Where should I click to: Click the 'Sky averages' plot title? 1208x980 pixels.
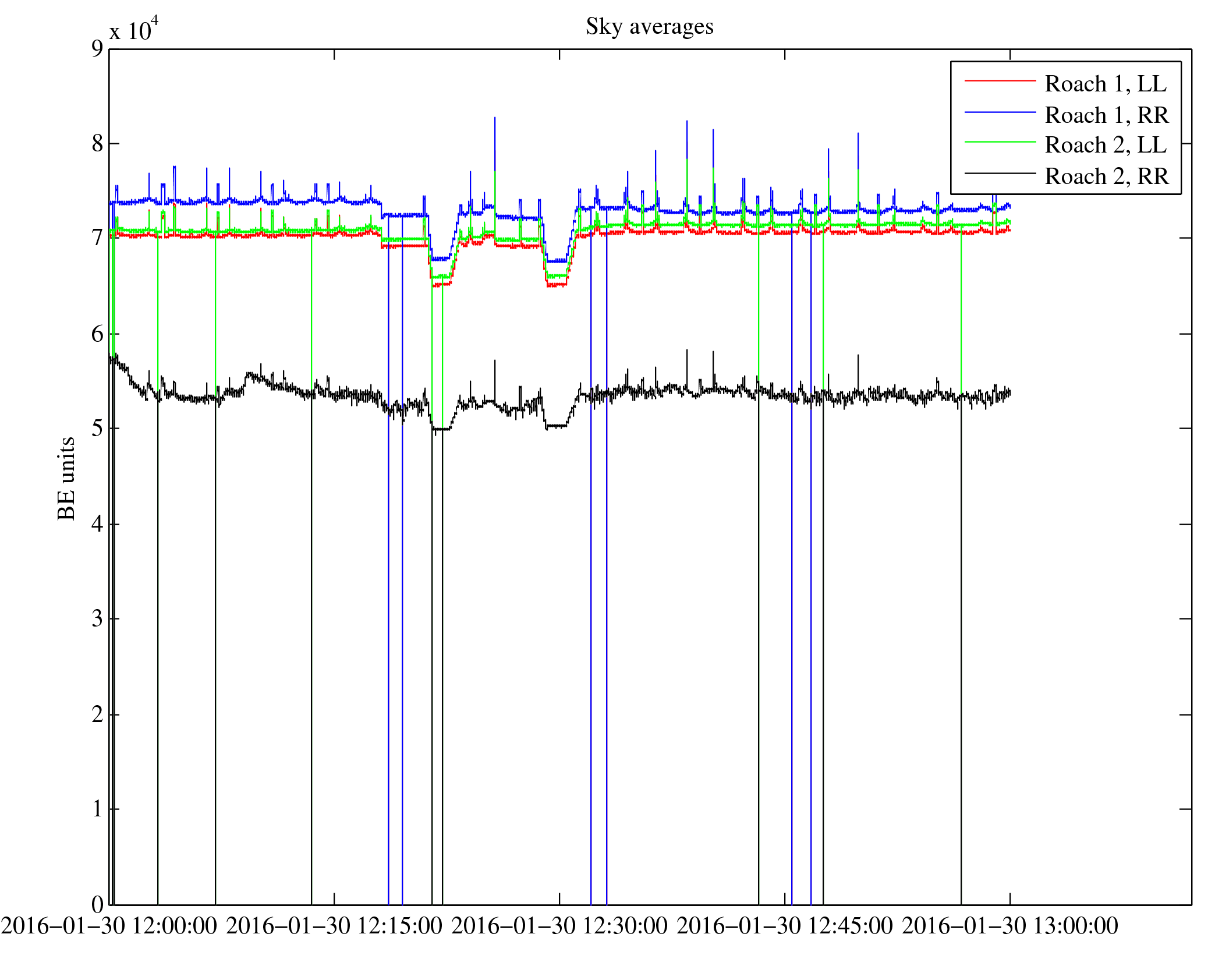point(649,27)
